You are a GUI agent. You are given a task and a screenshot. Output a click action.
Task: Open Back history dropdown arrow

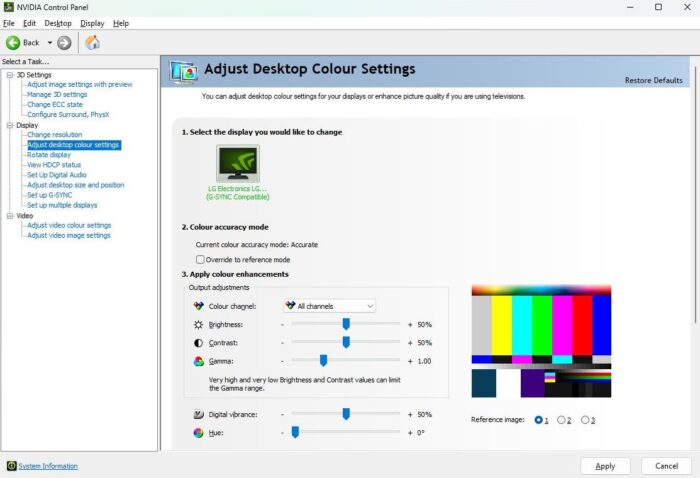(x=50, y=43)
